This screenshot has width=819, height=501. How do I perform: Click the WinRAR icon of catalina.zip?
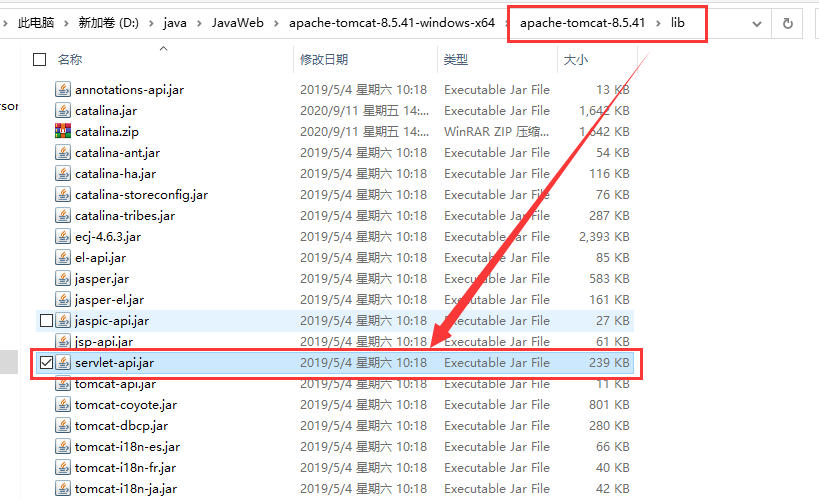point(63,131)
